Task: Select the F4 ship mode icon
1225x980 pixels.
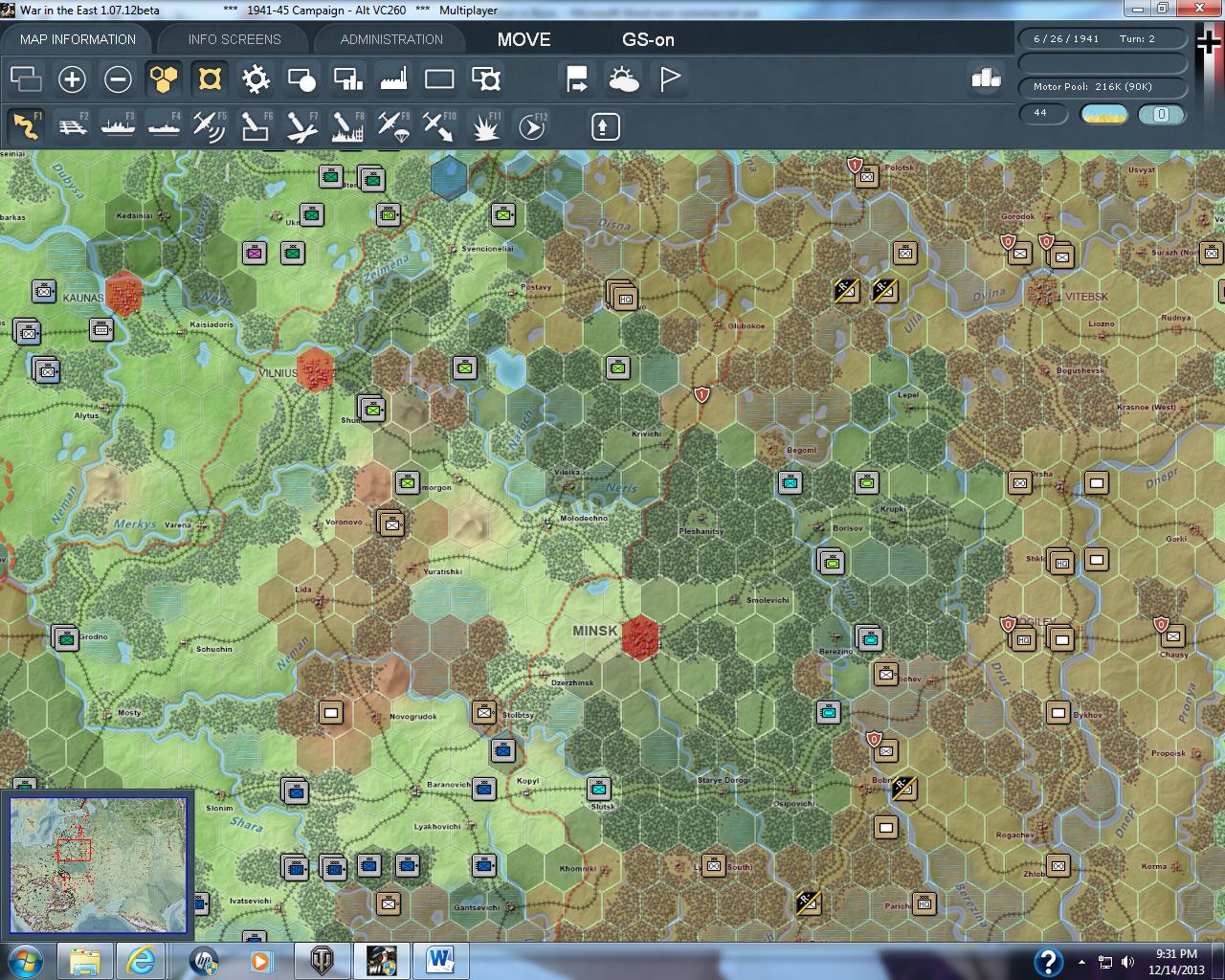Action: [x=164, y=126]
